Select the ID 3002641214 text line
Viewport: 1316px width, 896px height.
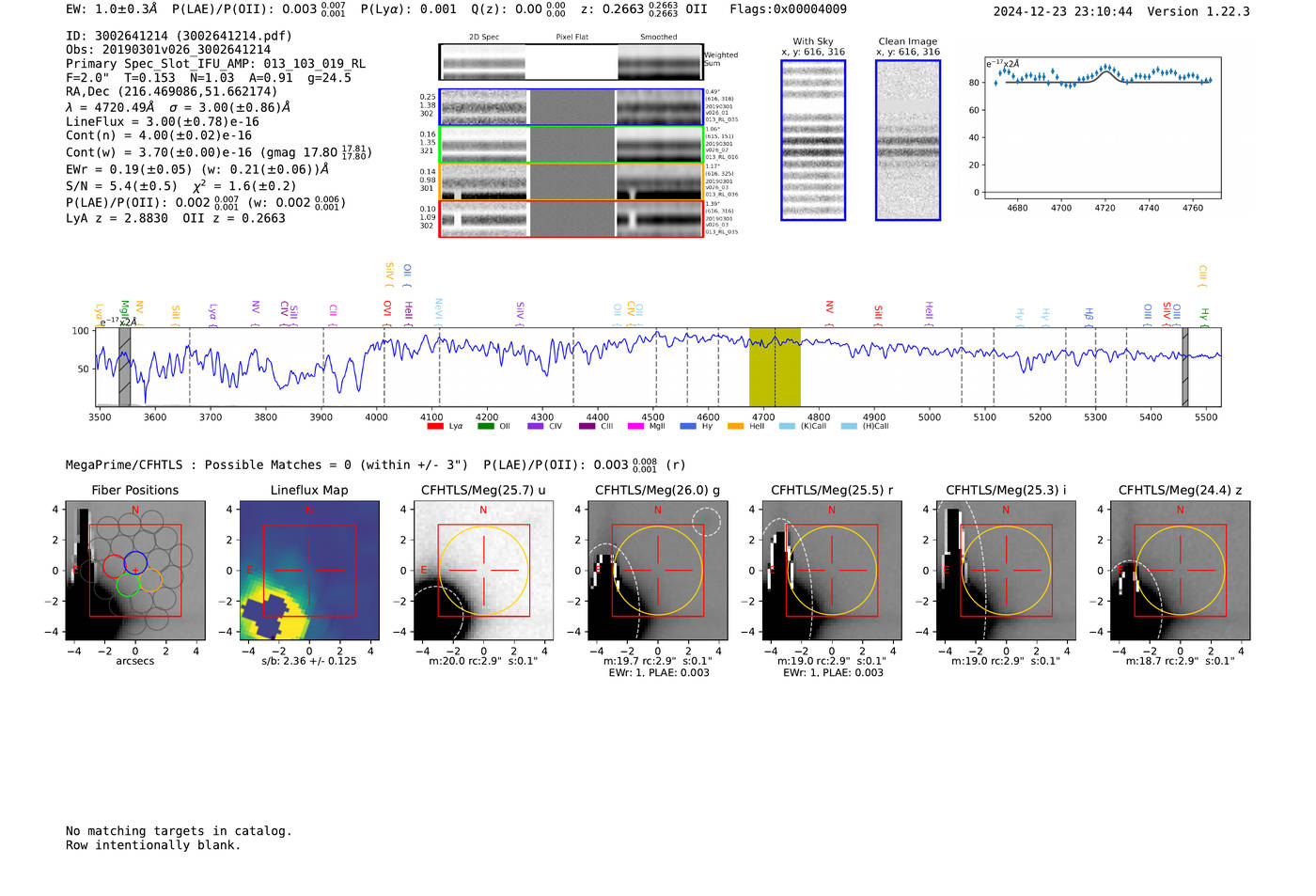tap(179, 36)
